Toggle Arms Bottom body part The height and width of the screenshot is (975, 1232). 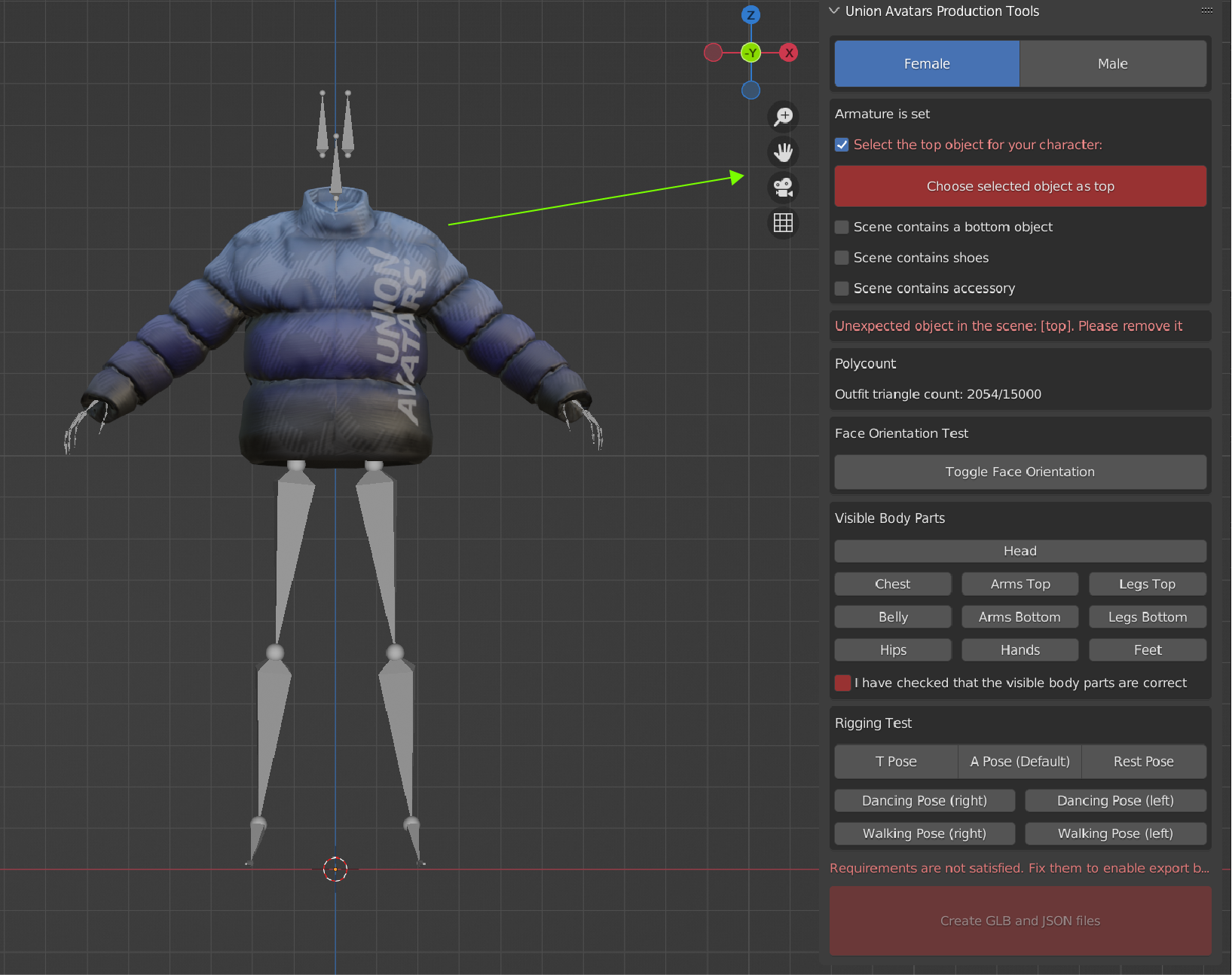[1020, 617]
